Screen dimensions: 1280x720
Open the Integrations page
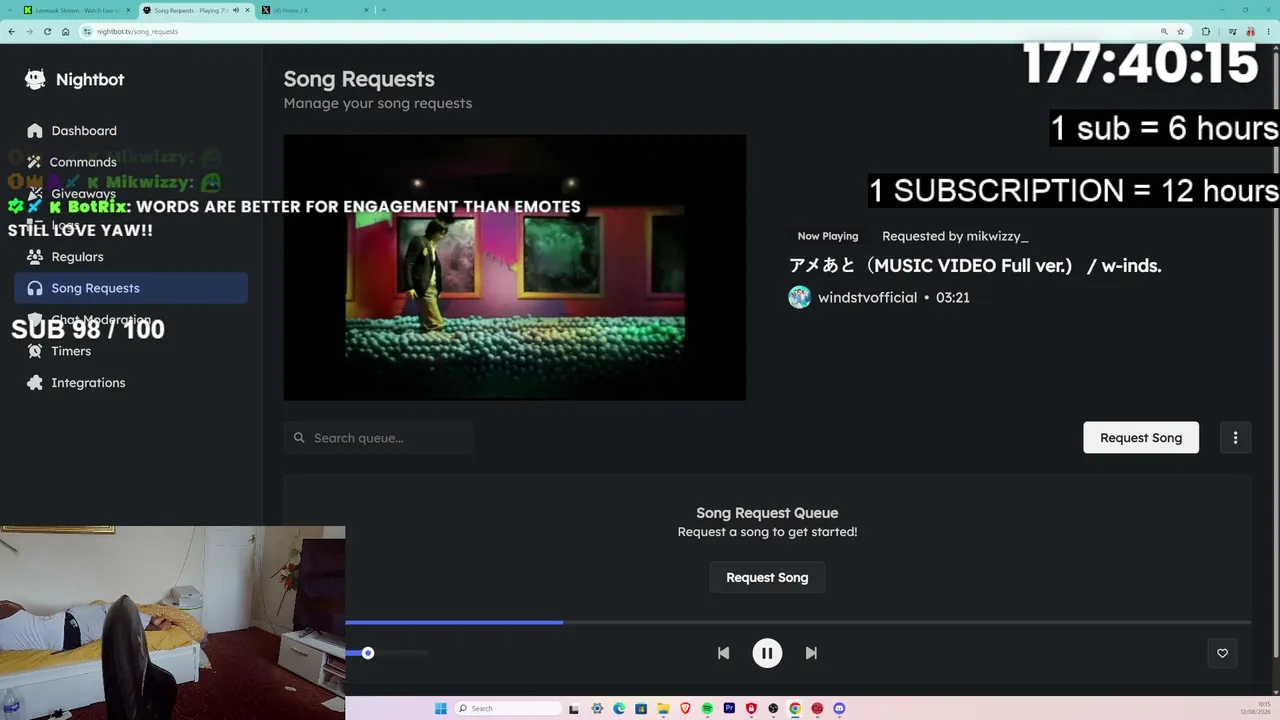tap(131, 383)
